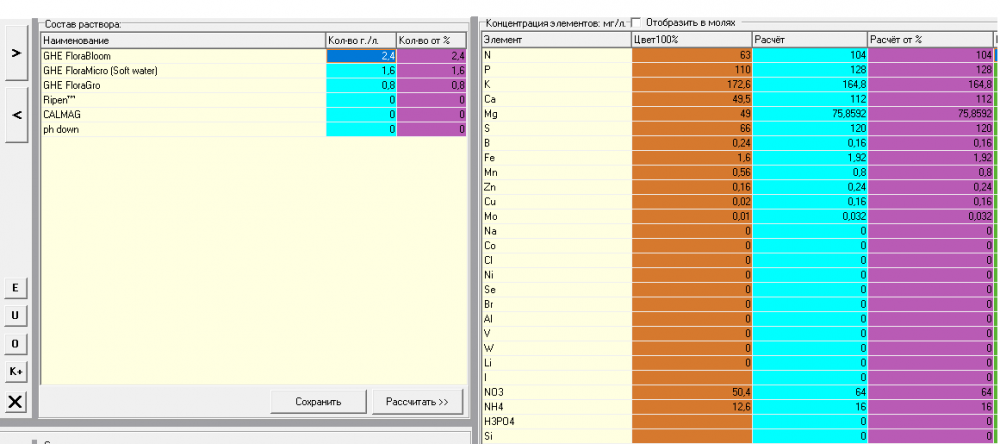Click the Кол-во г./л. column header

pyautogui.click(x=361, y=41)
